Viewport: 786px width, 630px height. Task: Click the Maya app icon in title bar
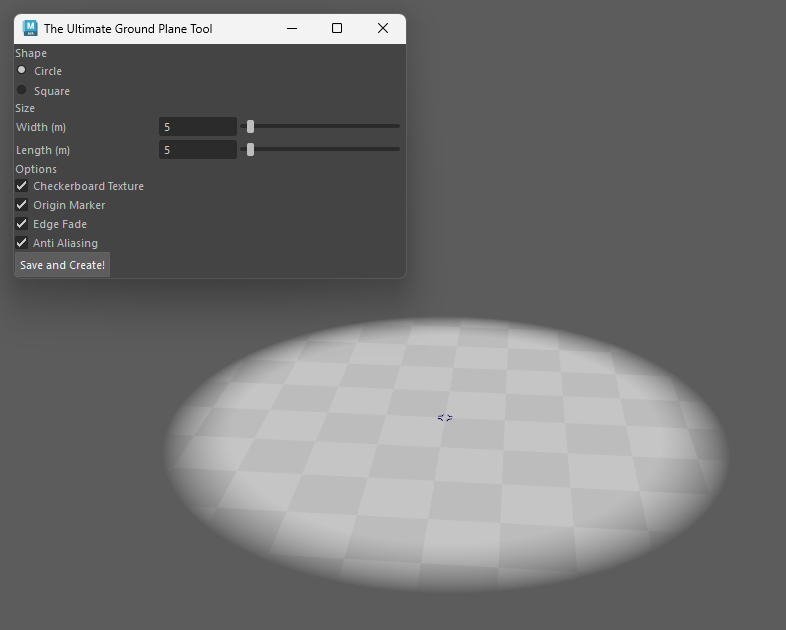tap(30, 28)
